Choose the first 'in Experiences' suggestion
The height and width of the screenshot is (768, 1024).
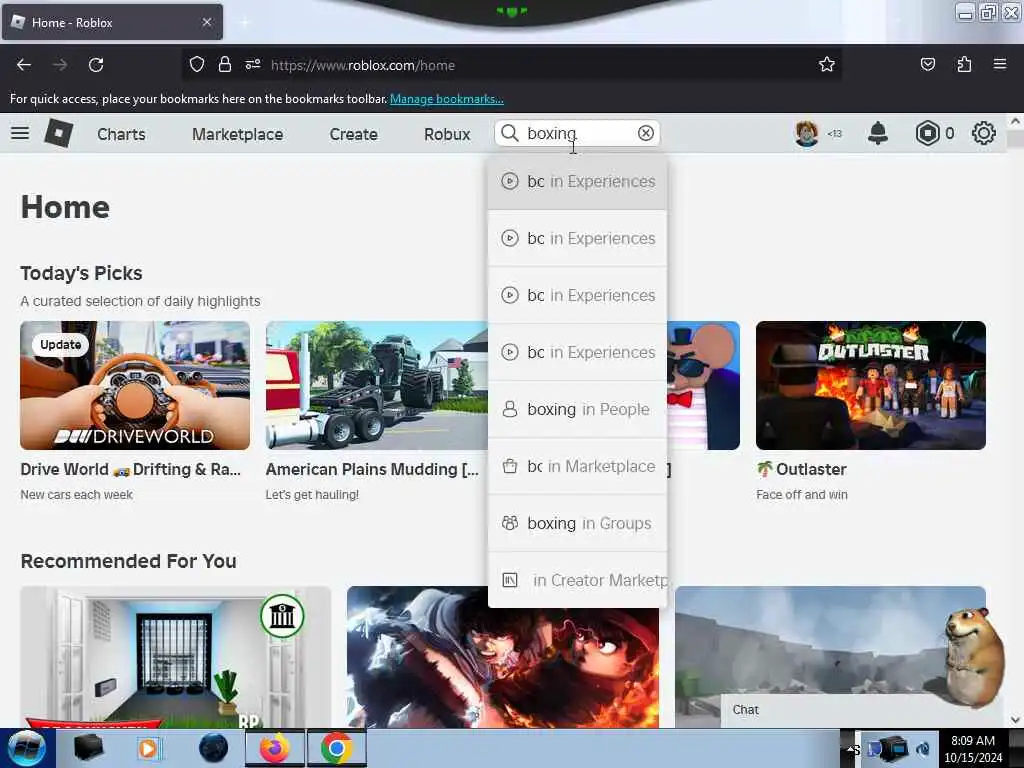[x=577, y=181]
